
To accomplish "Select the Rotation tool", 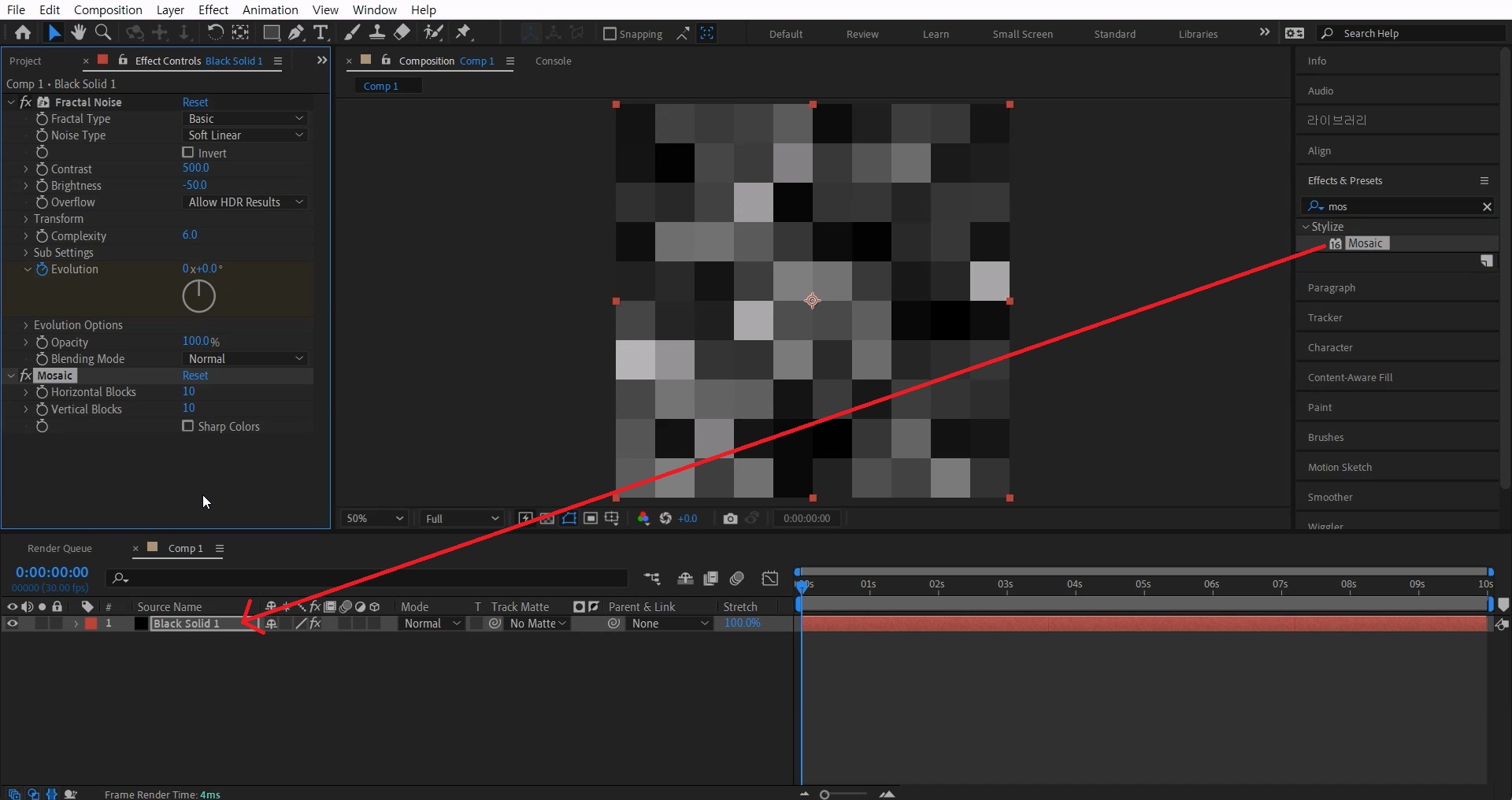I will 215,32.
